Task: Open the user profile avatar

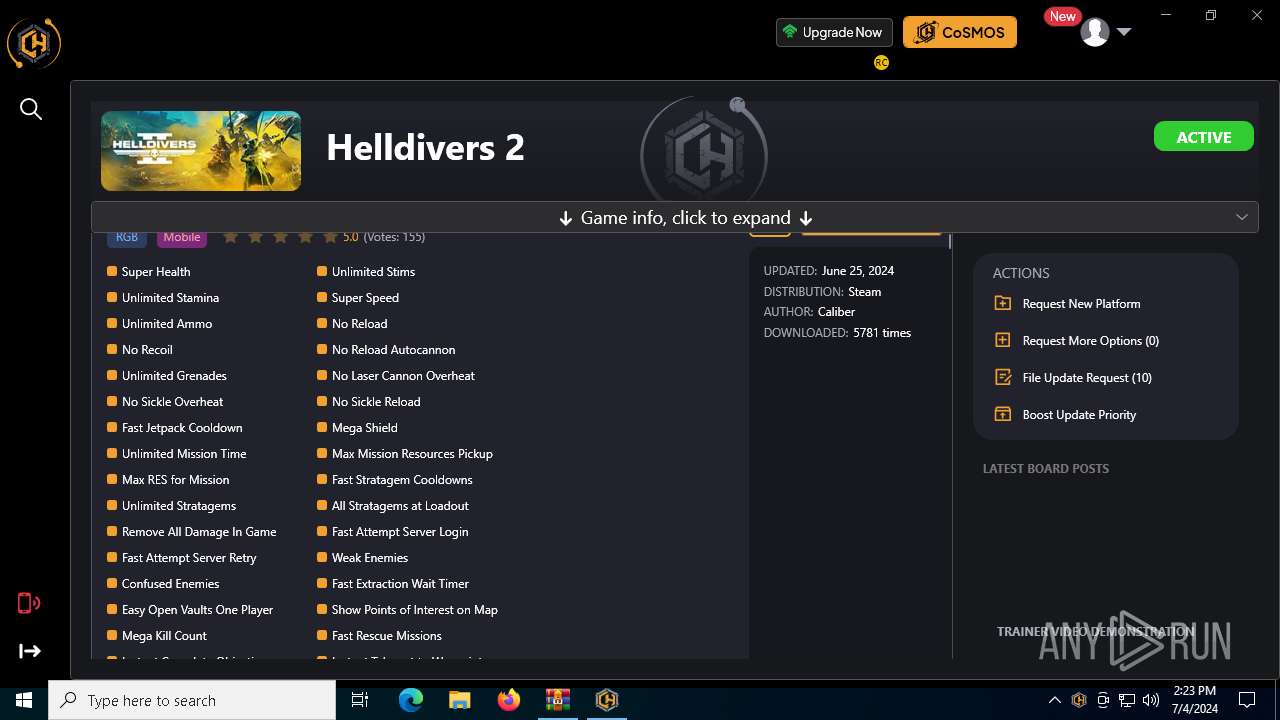Action: pos(1095,32)
